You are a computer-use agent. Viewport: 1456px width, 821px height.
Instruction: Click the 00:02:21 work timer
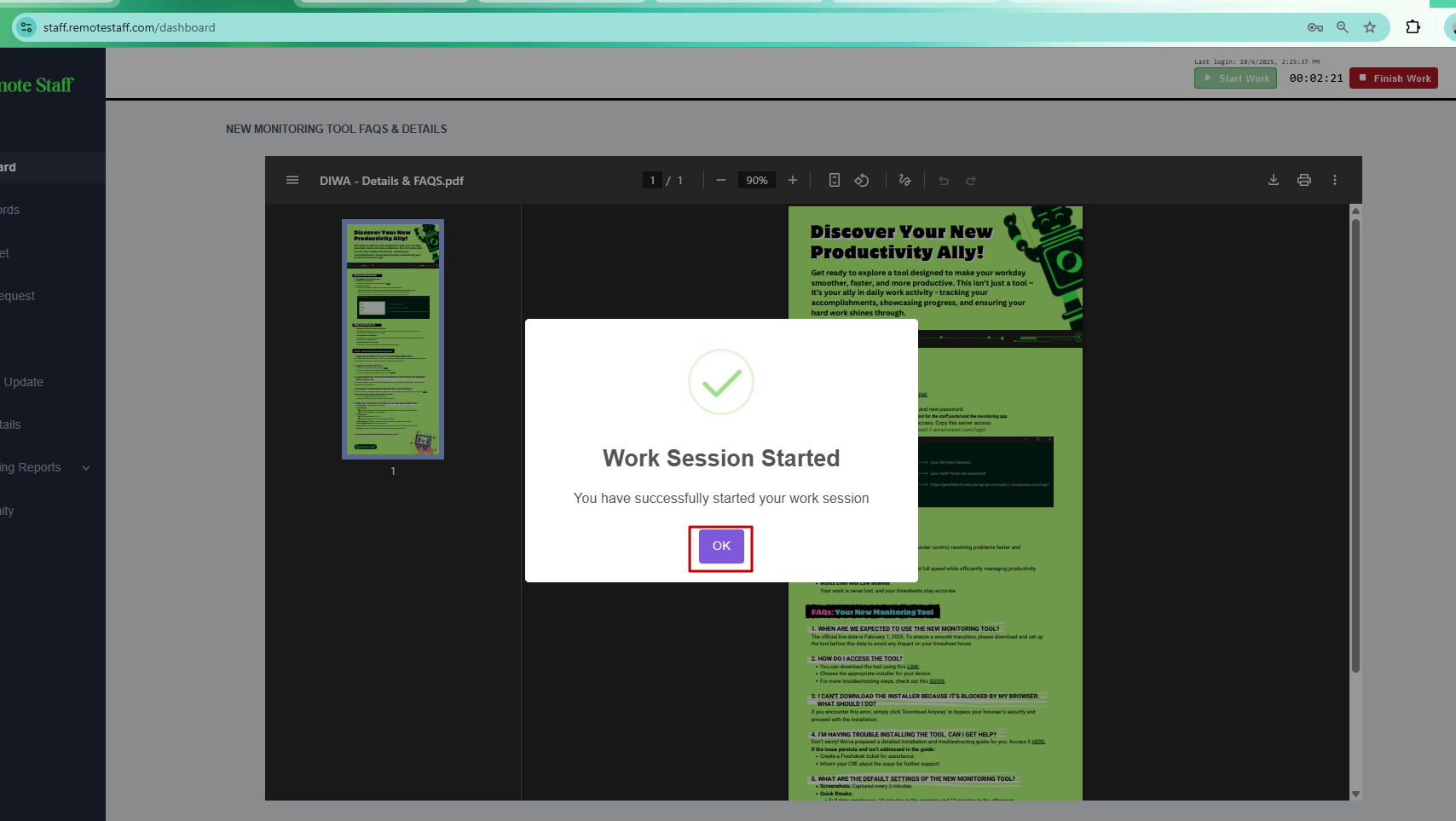pos(1316,78)
